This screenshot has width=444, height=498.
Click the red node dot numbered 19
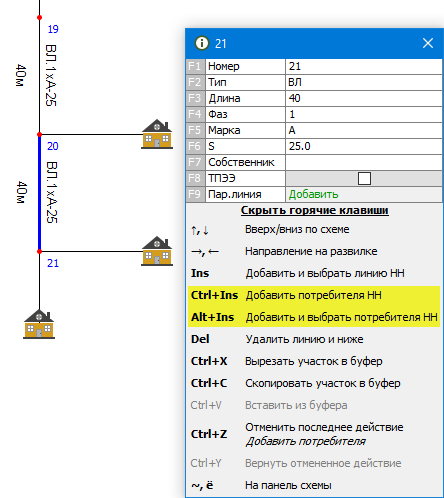[x=39, y=17]
